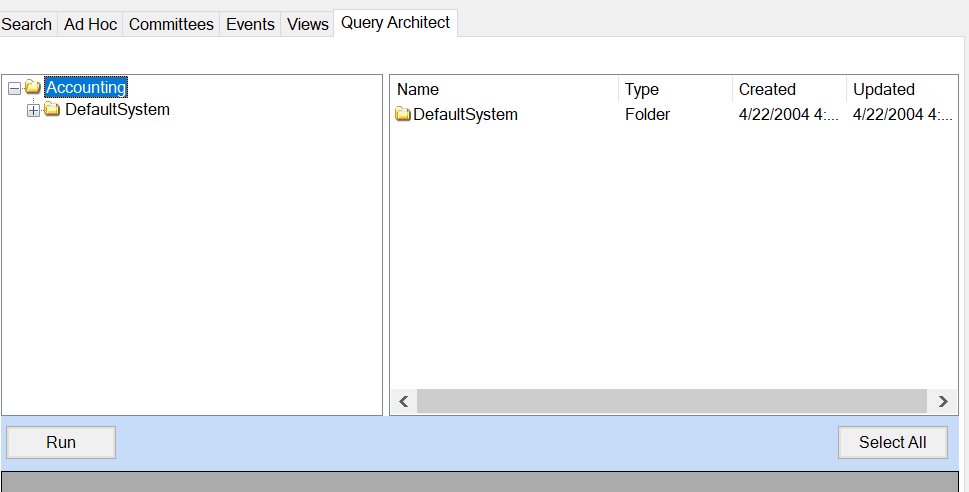The height and width of the screenshot is (492, 969).
Task: Click the DefaultSystem folder icon in the list
Action: (403, 114)
